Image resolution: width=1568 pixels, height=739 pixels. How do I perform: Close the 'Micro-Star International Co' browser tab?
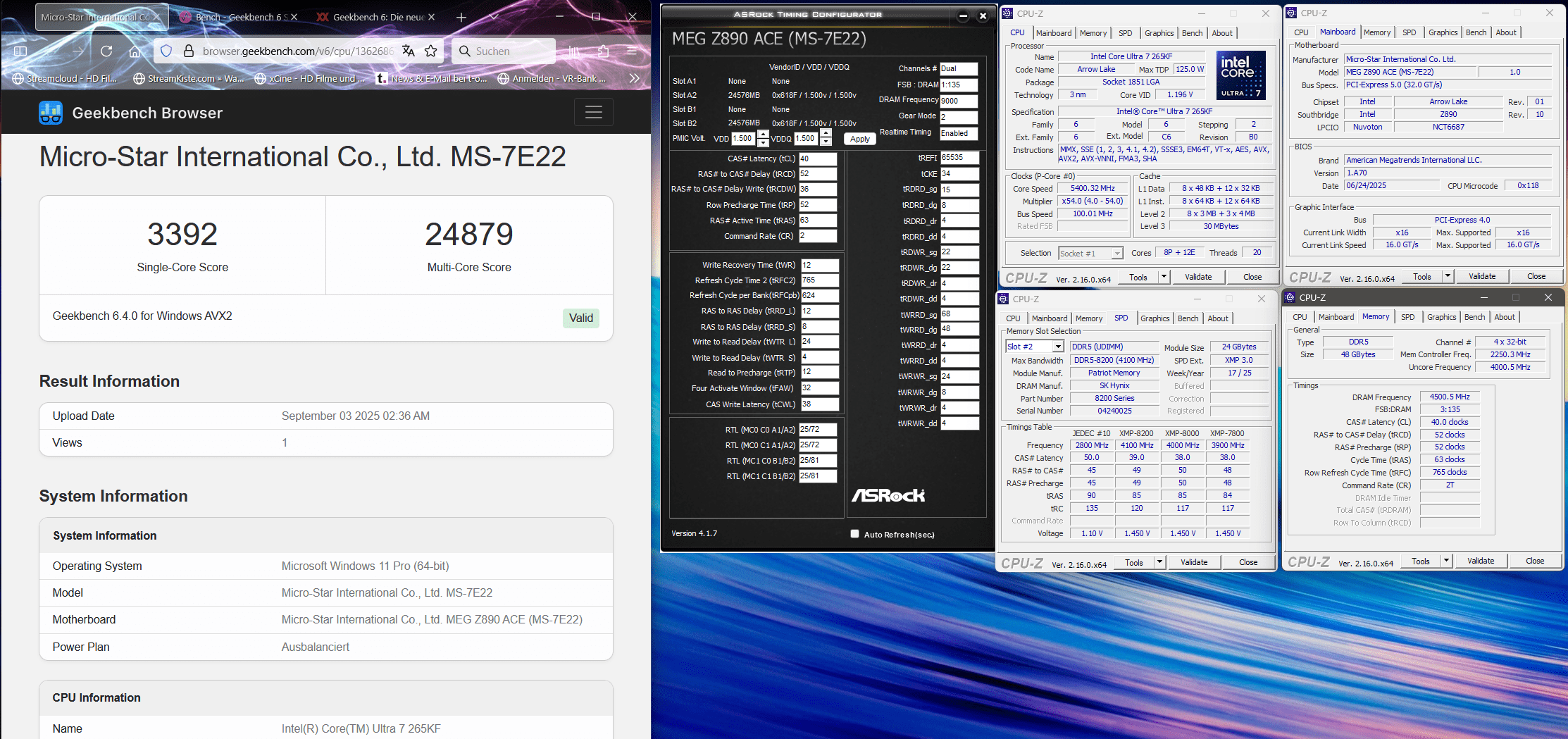coord(157,17)
